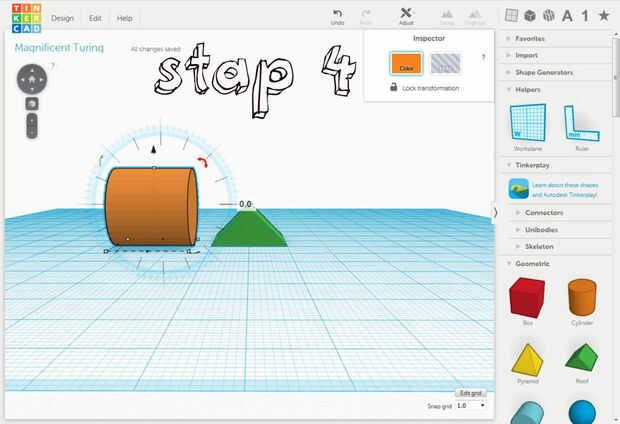Select the orange Color swatch in Inspector

pos(406,63)
